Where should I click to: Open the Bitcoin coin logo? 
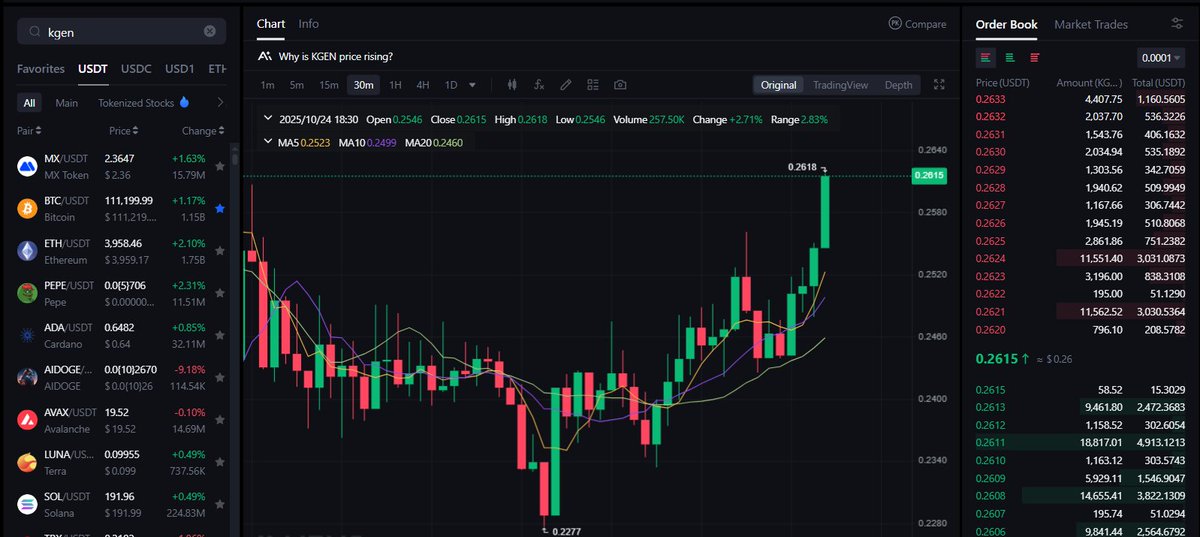click(x=27, y=208)
